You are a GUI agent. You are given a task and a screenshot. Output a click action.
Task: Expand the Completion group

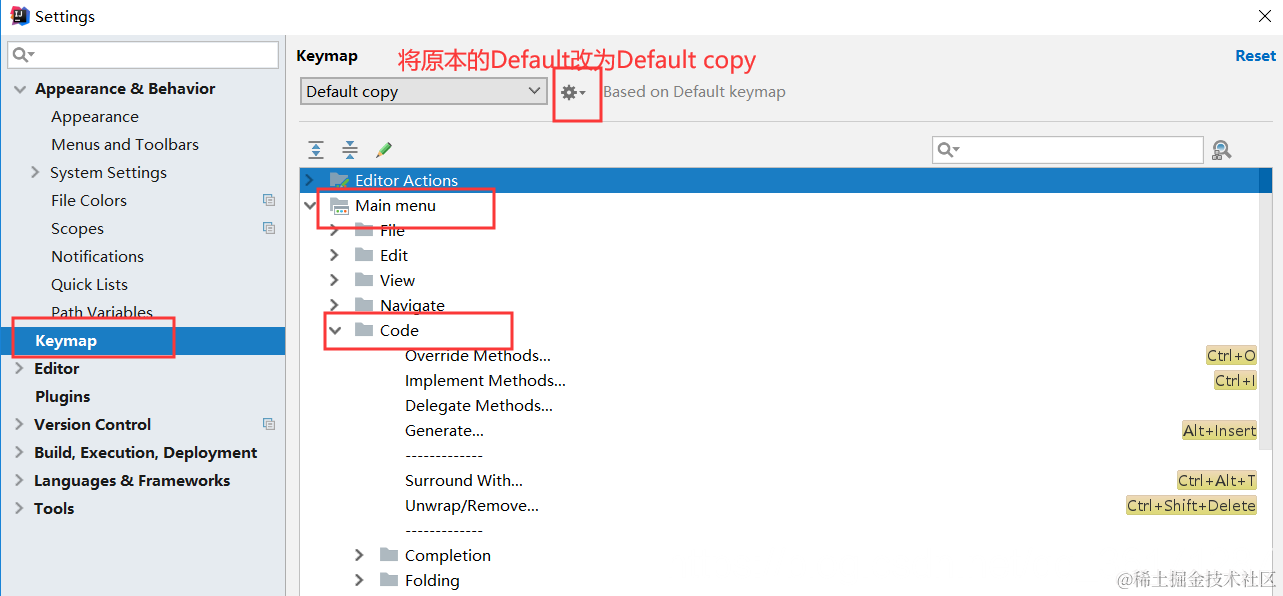360,555
